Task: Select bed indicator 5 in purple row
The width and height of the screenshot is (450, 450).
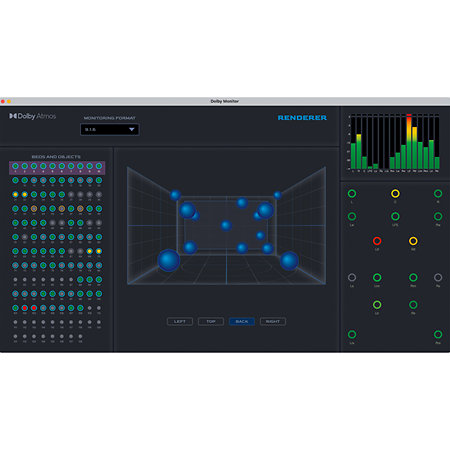Action: click(52, 166)
